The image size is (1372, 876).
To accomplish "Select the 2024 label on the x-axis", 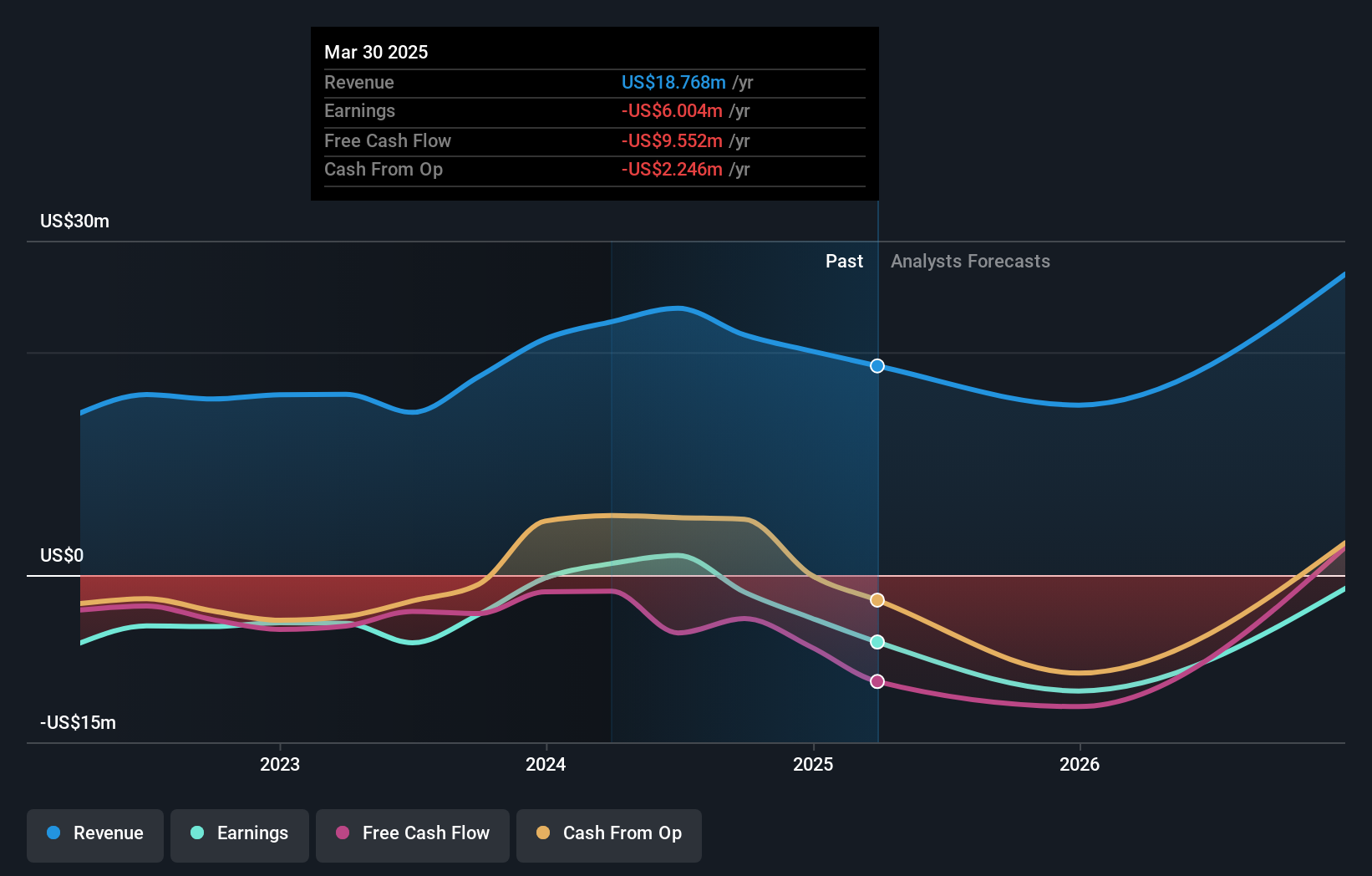I will coord(546,763).
